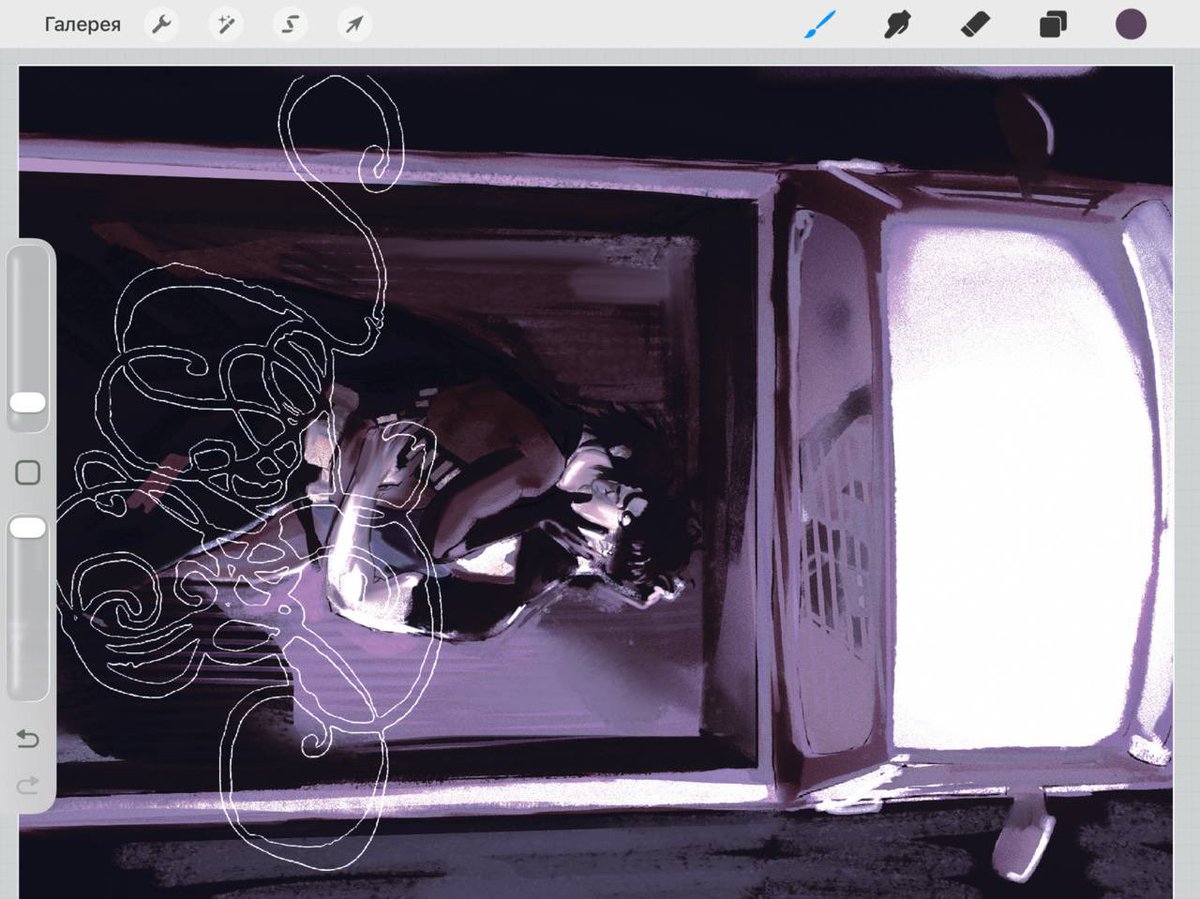1200x899 pixels.
Task: Open the Gallery via "Галерея"
Action: coord(82,25)
